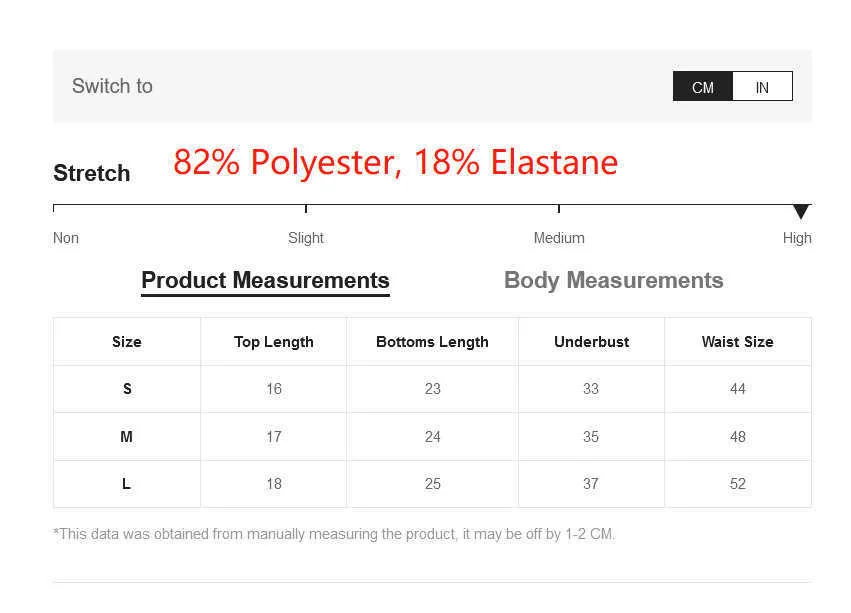The width and height of the screenshot is (851, 613).
Task: Click the Switch to label
Action: [112, 86]
